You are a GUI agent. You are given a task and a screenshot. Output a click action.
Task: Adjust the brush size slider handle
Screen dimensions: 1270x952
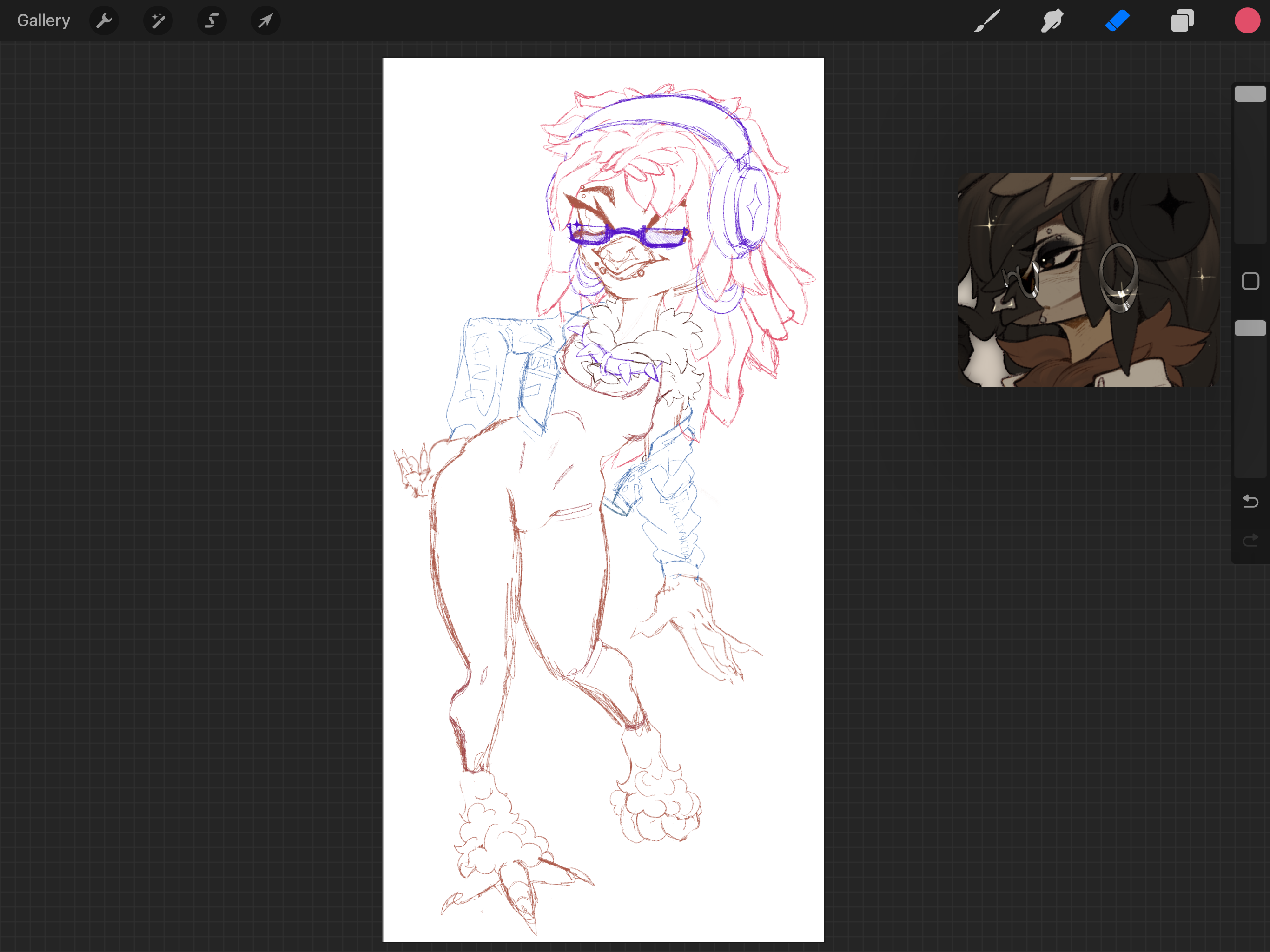1250,94
